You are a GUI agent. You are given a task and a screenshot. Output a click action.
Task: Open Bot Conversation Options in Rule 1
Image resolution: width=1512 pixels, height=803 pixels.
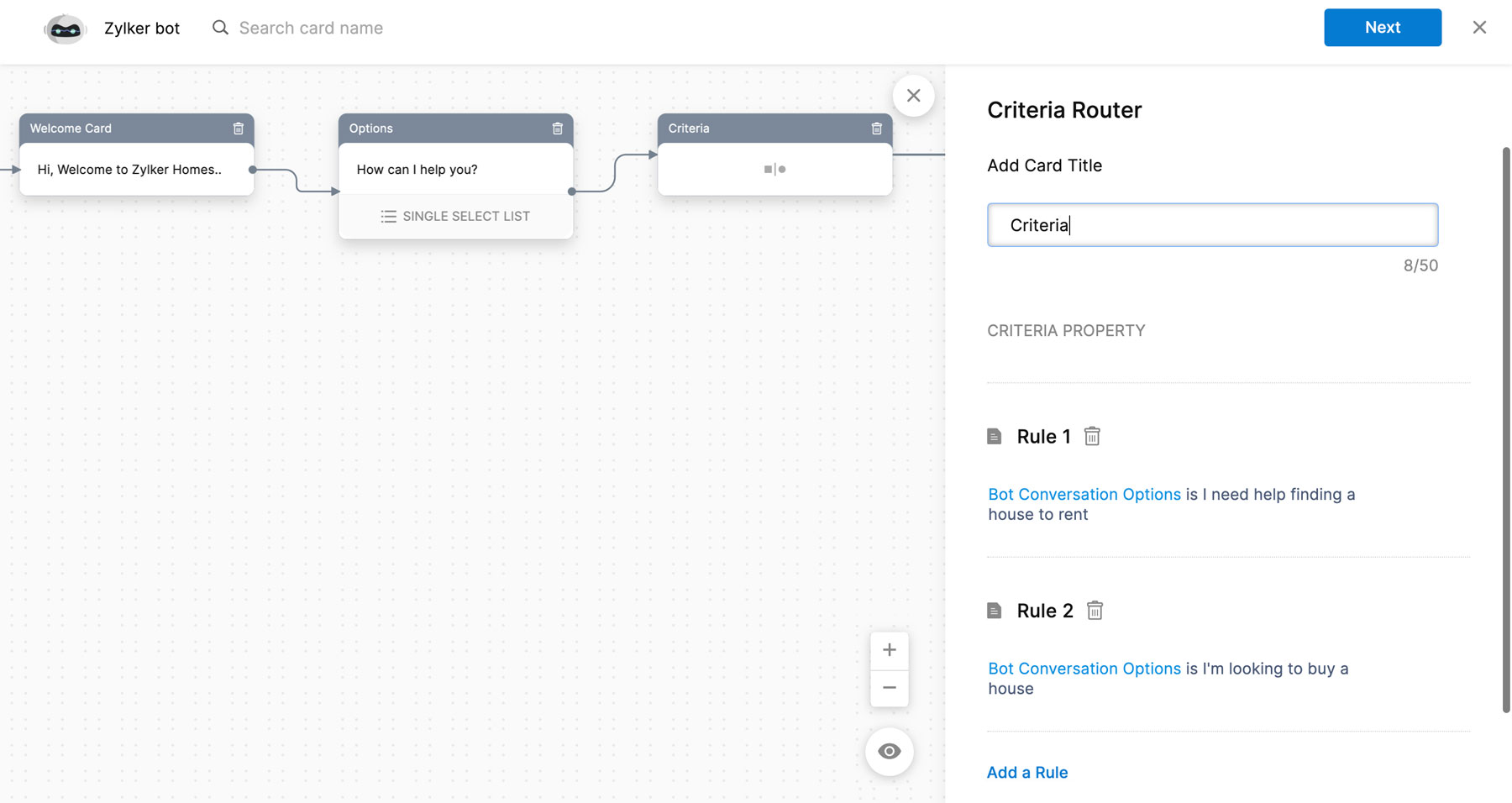click(1084, 495)
